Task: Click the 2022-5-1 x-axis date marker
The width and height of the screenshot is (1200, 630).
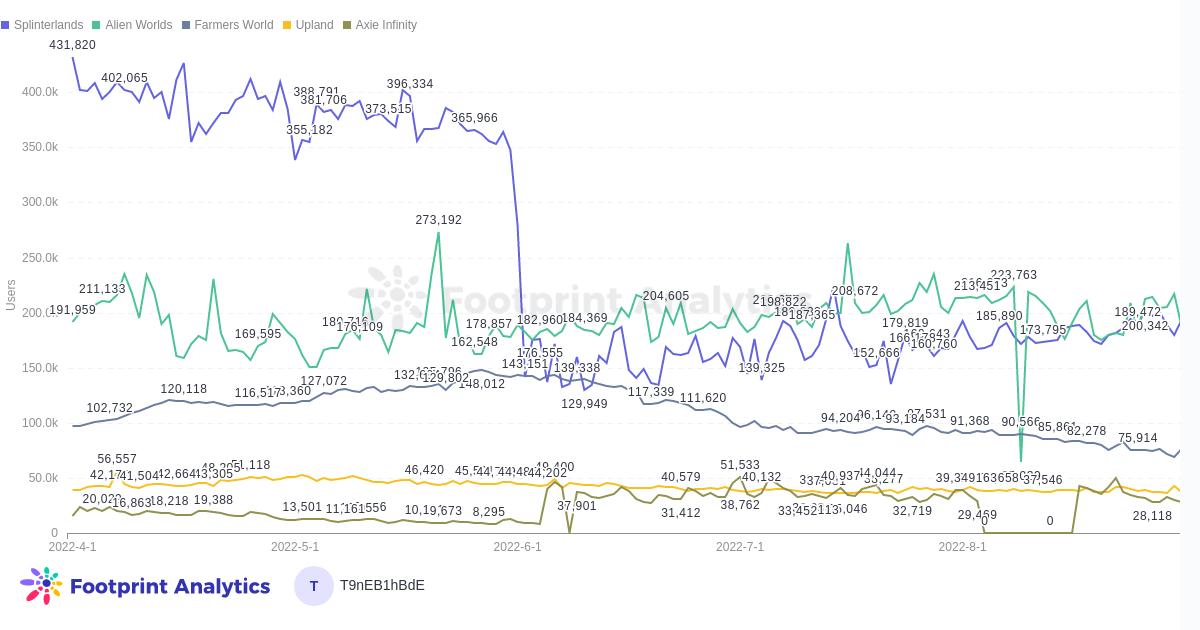Action: coord(295,547)
